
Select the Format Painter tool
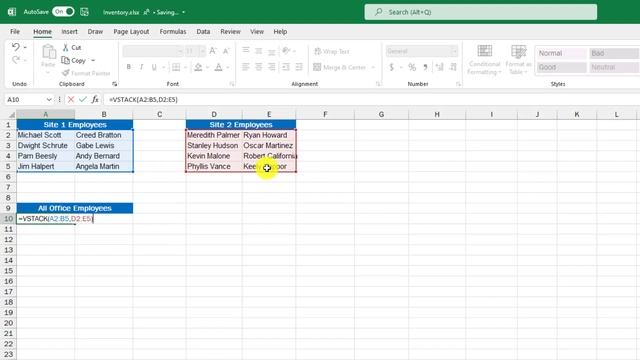(x=86, y=73)
